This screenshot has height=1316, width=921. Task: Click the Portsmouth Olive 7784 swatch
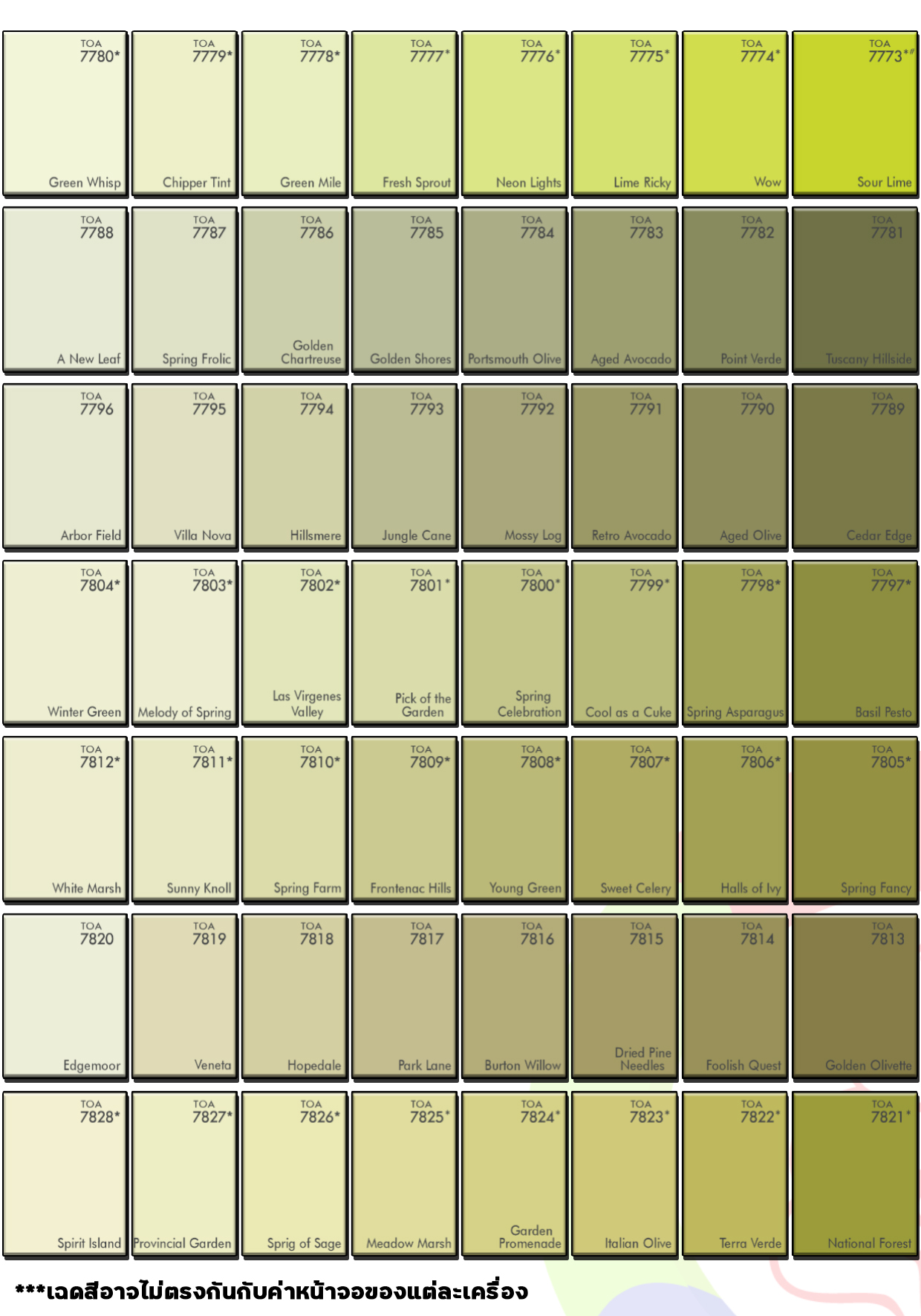pyautogui.click(x=514, y=290)
